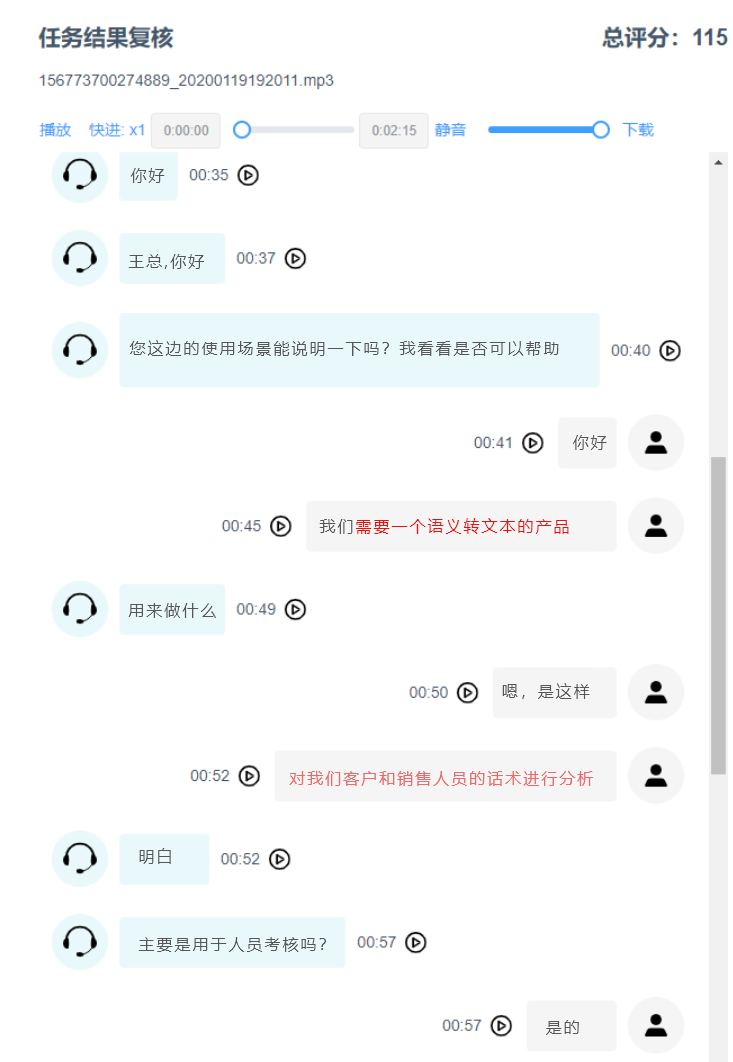Mute audio with the 静音 link

tap(451, 130)
